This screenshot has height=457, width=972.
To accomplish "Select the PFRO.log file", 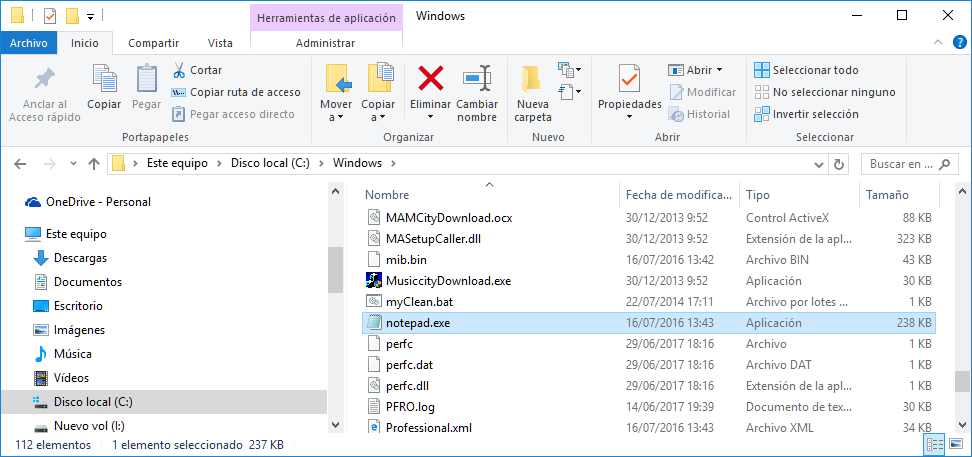I will point(648,406).
